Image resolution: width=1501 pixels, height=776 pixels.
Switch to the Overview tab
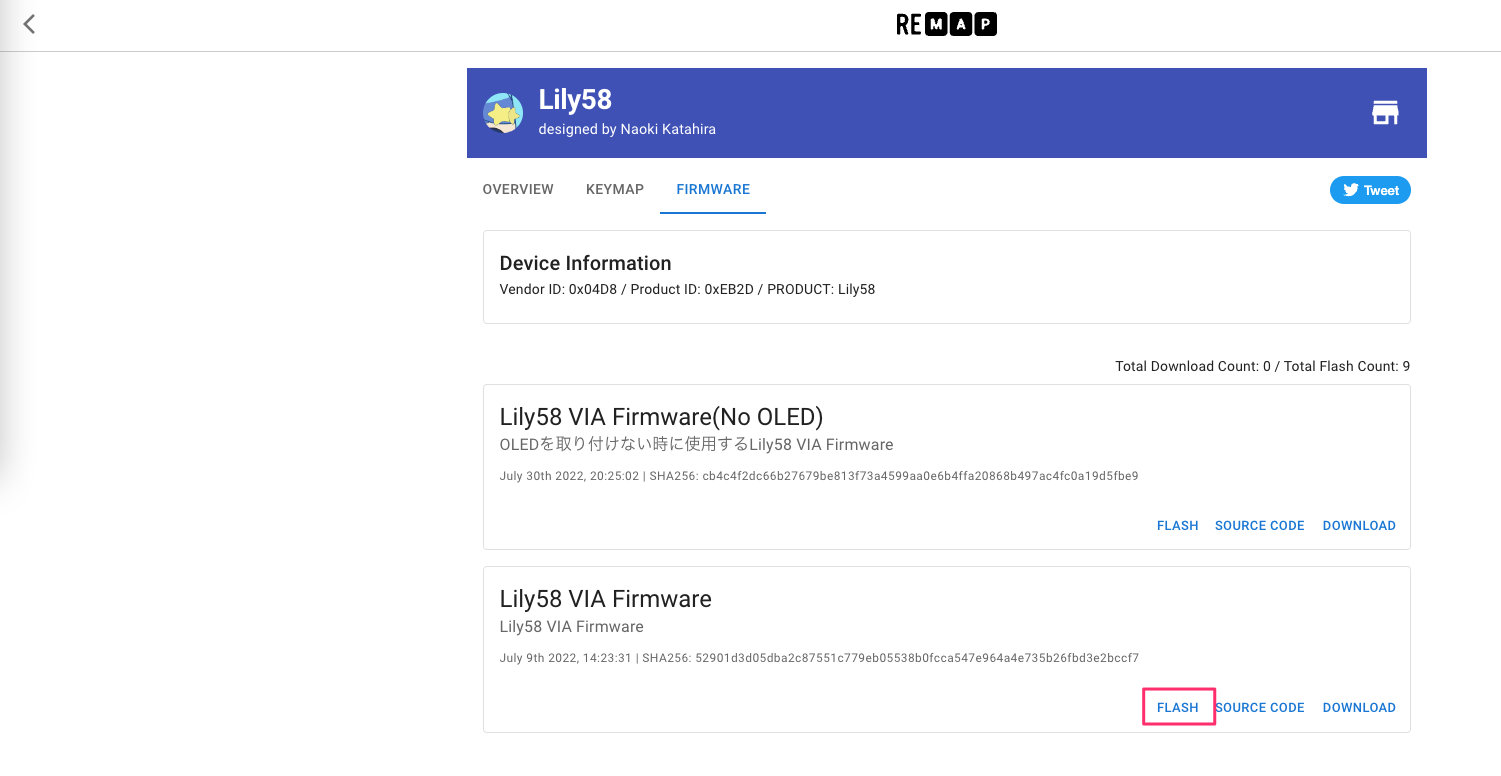pyautogui.click(x=518, y=189)
